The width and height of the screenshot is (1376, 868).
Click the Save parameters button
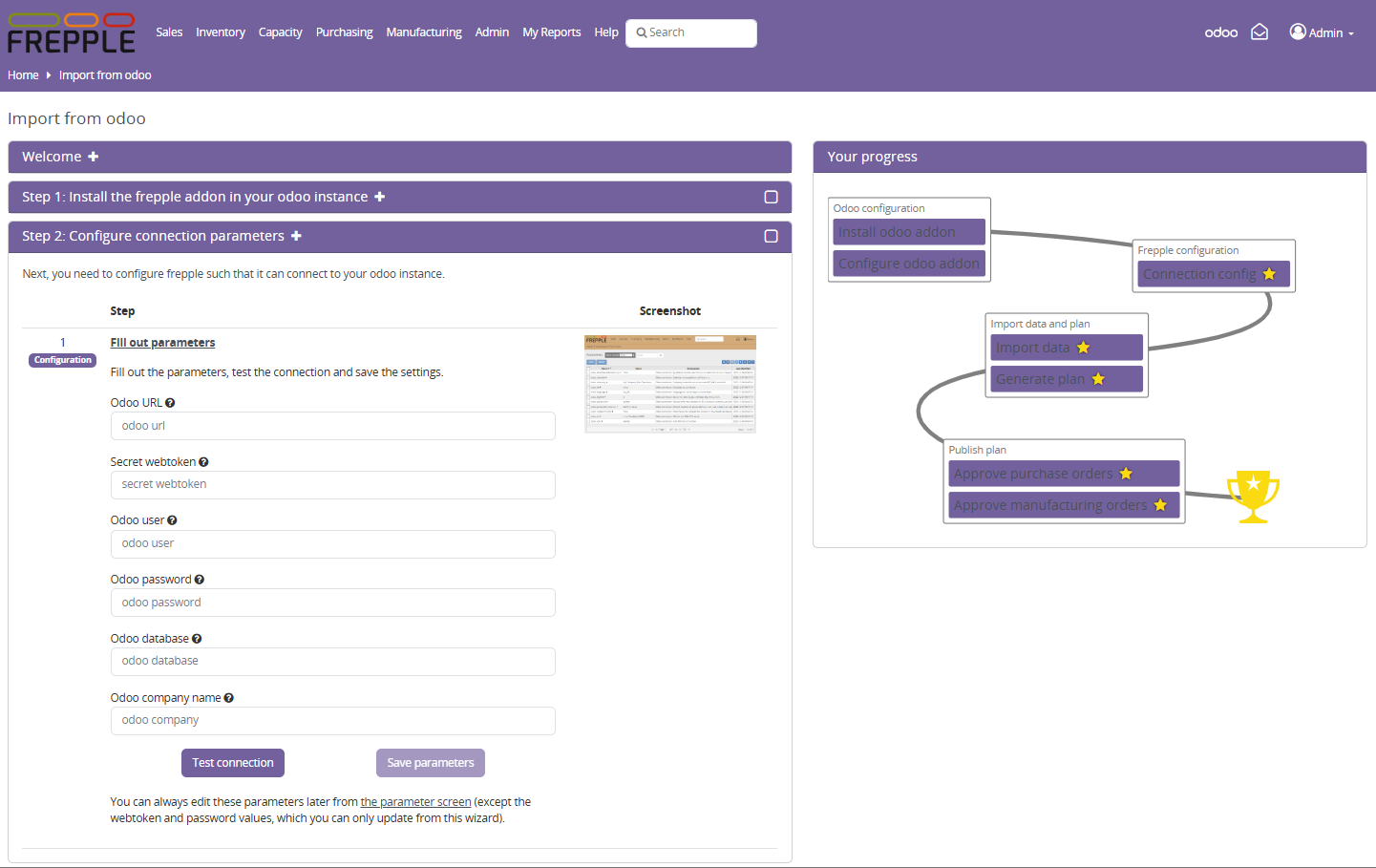[x=431, y=763]
